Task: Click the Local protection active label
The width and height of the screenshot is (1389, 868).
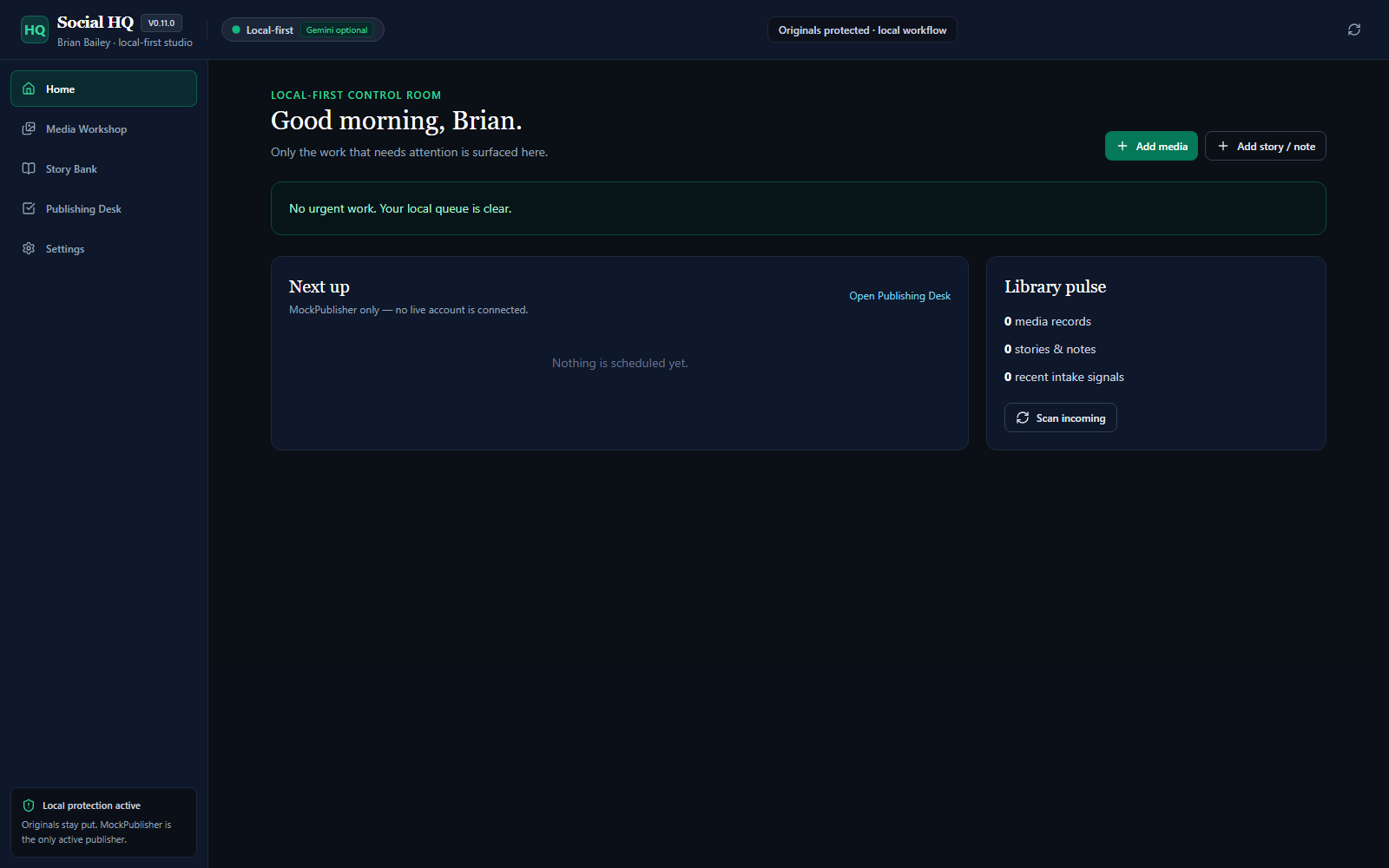Action: click(91, 806)
